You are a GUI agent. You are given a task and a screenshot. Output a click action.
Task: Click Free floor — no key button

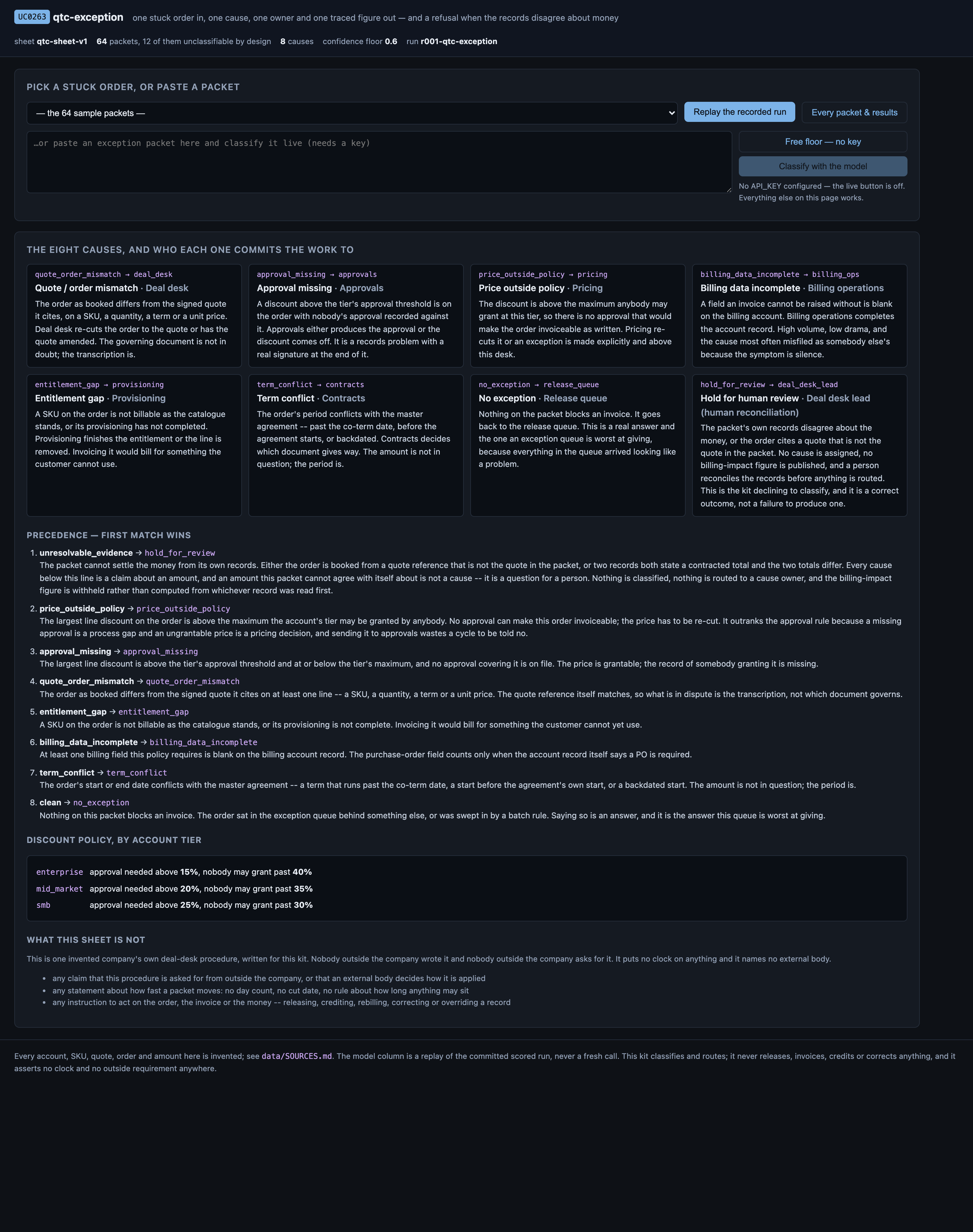point(823,142)
